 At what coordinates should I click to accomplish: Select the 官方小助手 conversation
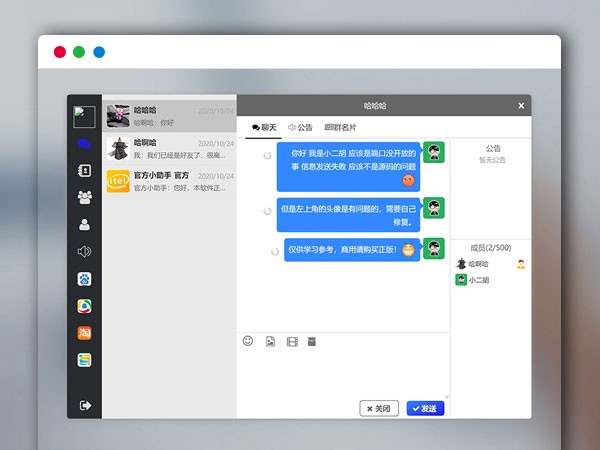[x=169, y=181]
